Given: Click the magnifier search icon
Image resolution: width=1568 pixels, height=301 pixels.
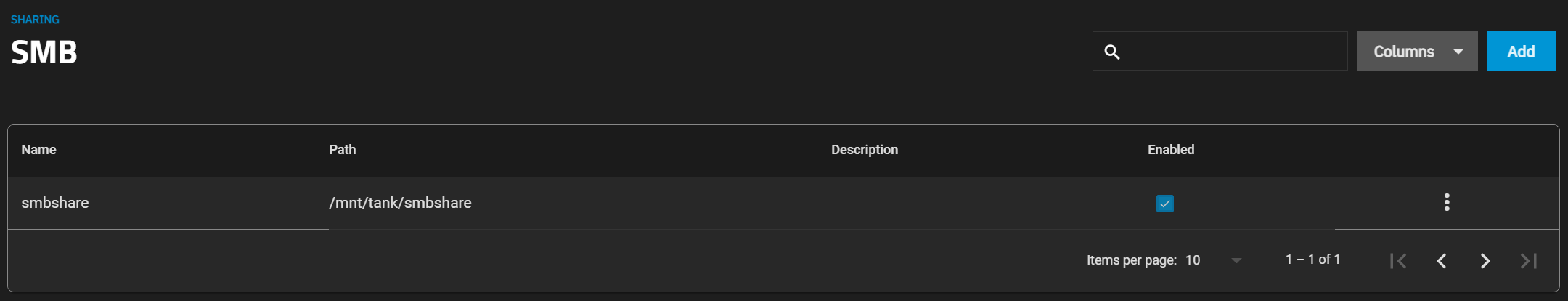Looking at the screenshot, I should pyautogui.click(x=1112, y=52).
